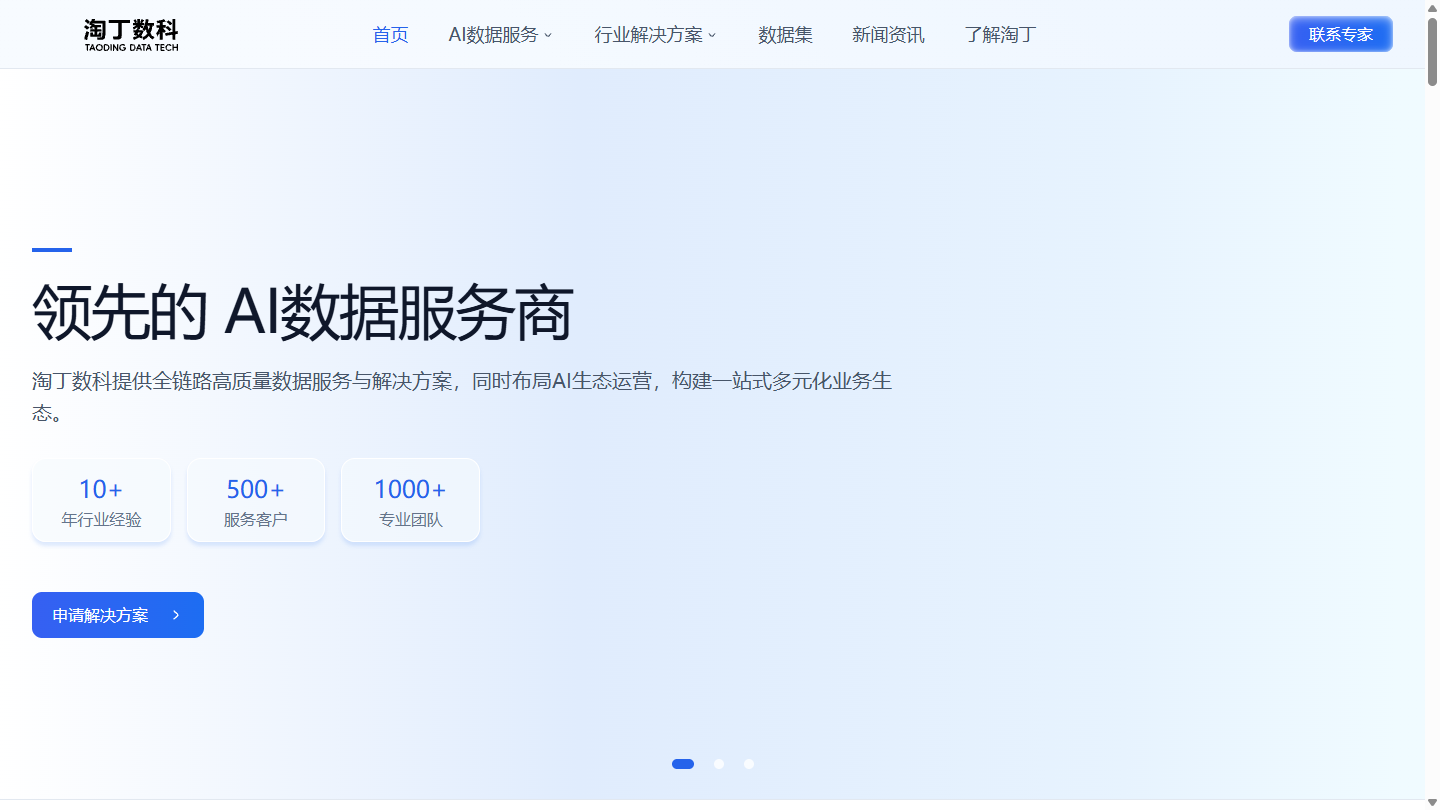Expand the AI数据服务 dropdown menu

(x=500, y=35)
